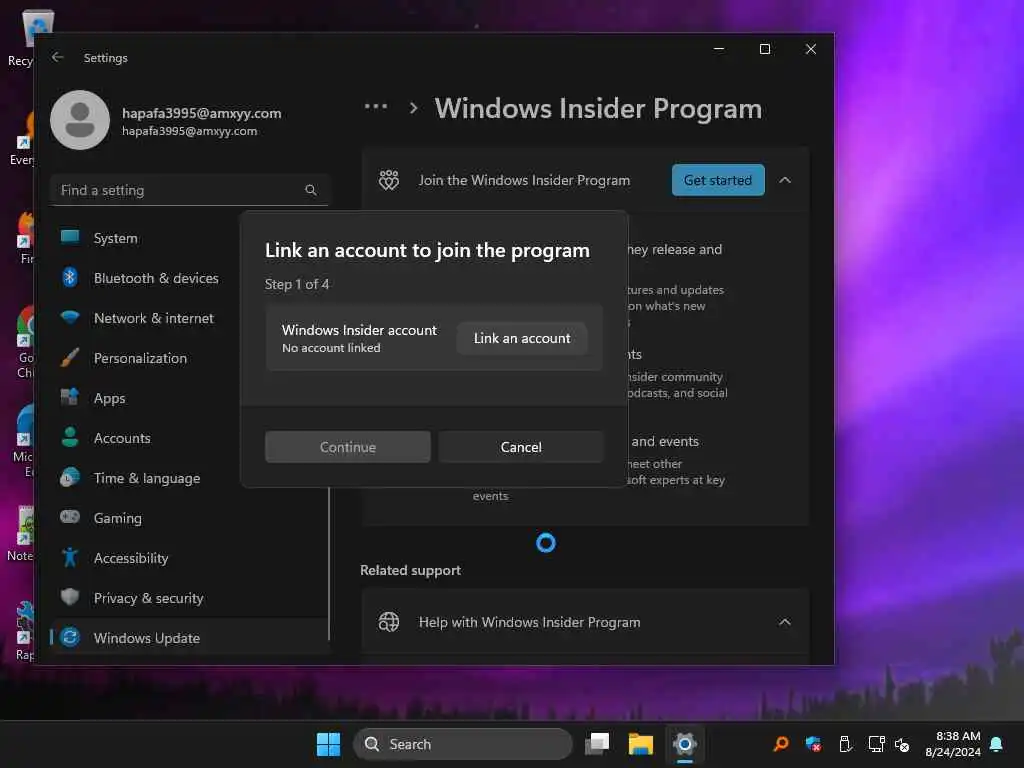Screen dimensions: 1024x768
Task: Open File Explorer from the taskbar
Action: click(641, 744)
